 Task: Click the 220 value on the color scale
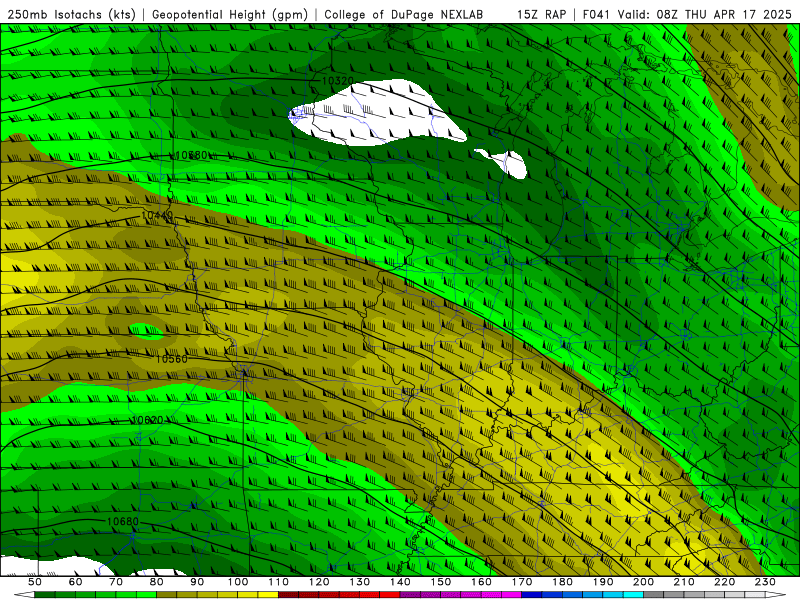[x=724, y=582]
